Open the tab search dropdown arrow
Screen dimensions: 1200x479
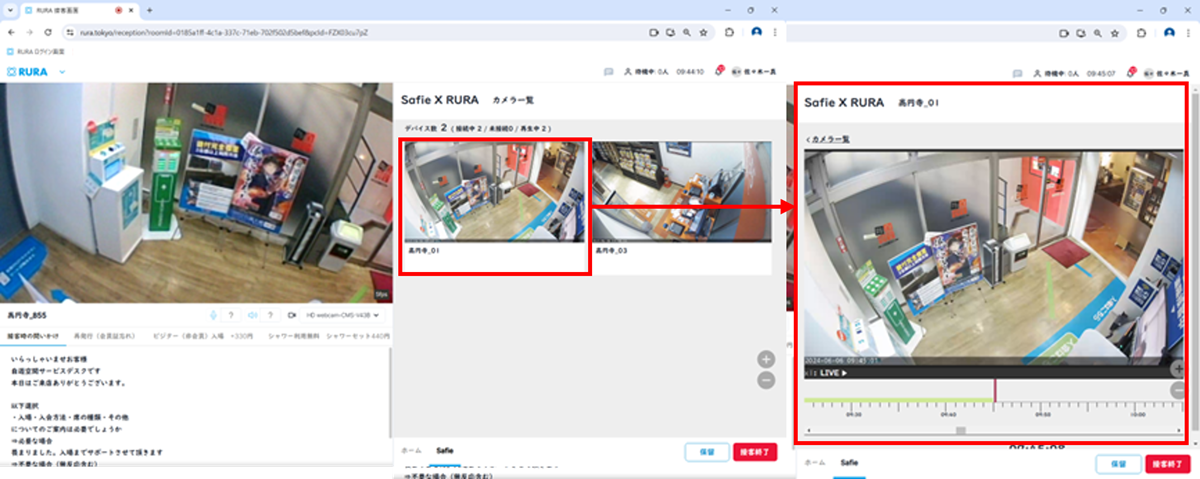[11, 9]
